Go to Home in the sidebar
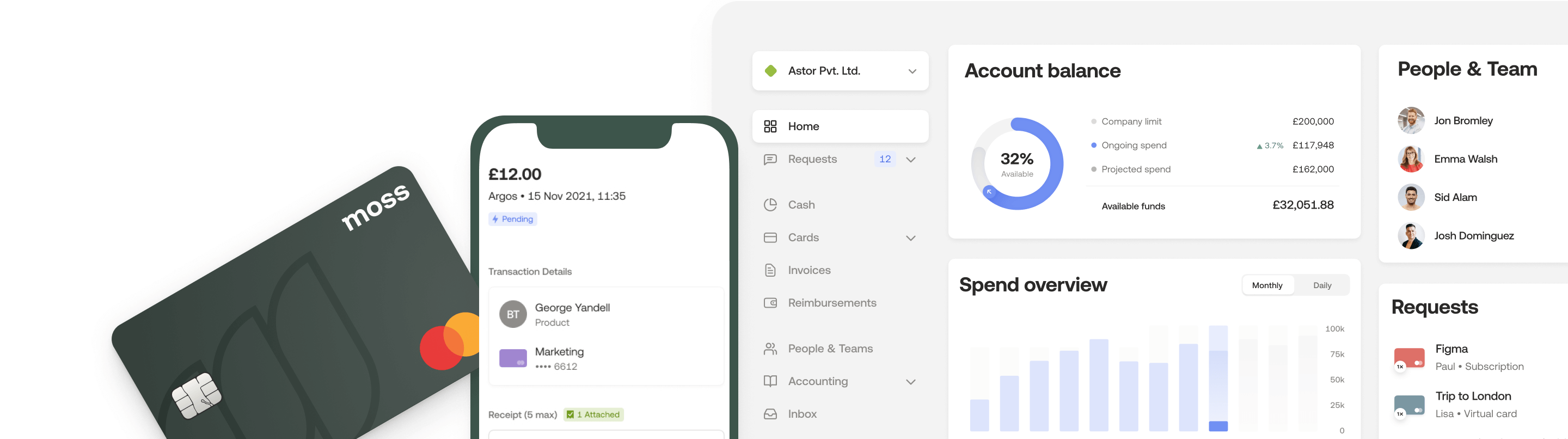Image resolution: width=1568 pixels, height=439 pixels. pyautogui.click(x=841, y=126)
